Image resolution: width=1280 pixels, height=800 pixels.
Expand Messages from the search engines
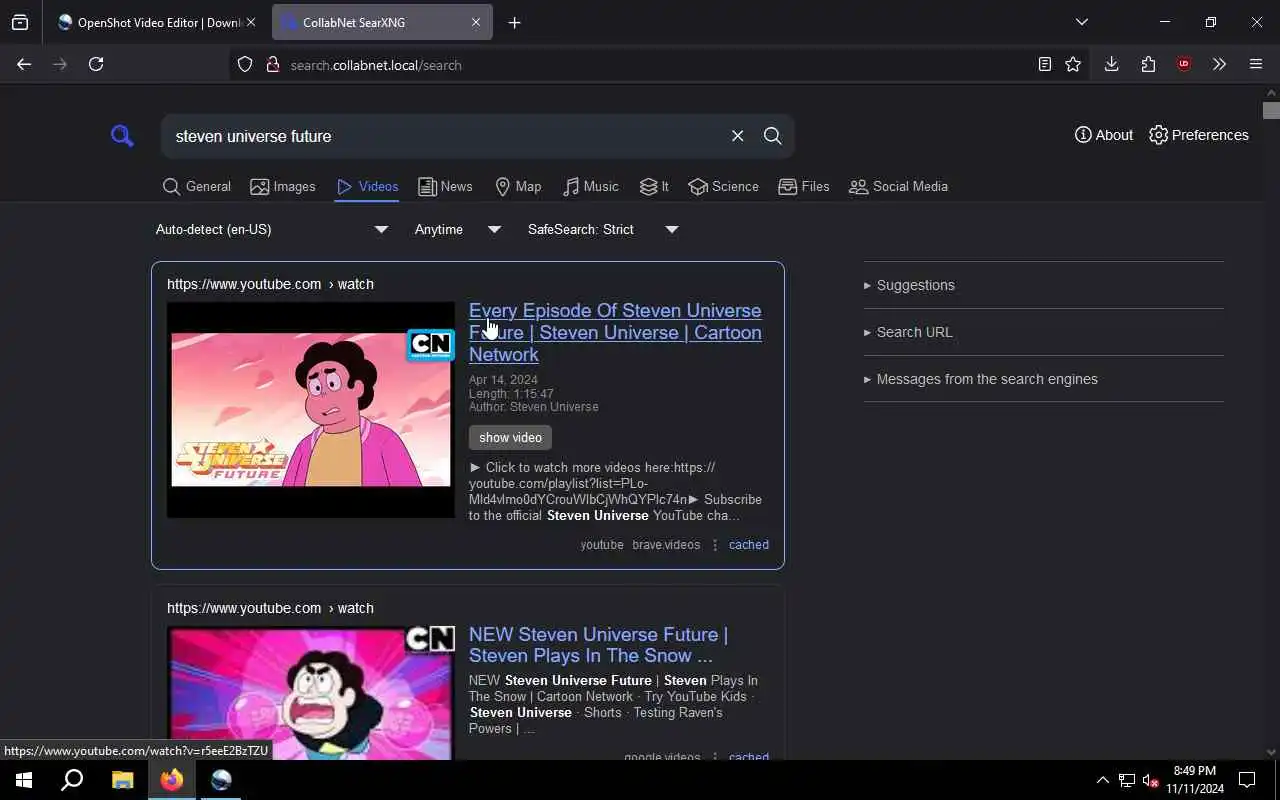point(980,379)
